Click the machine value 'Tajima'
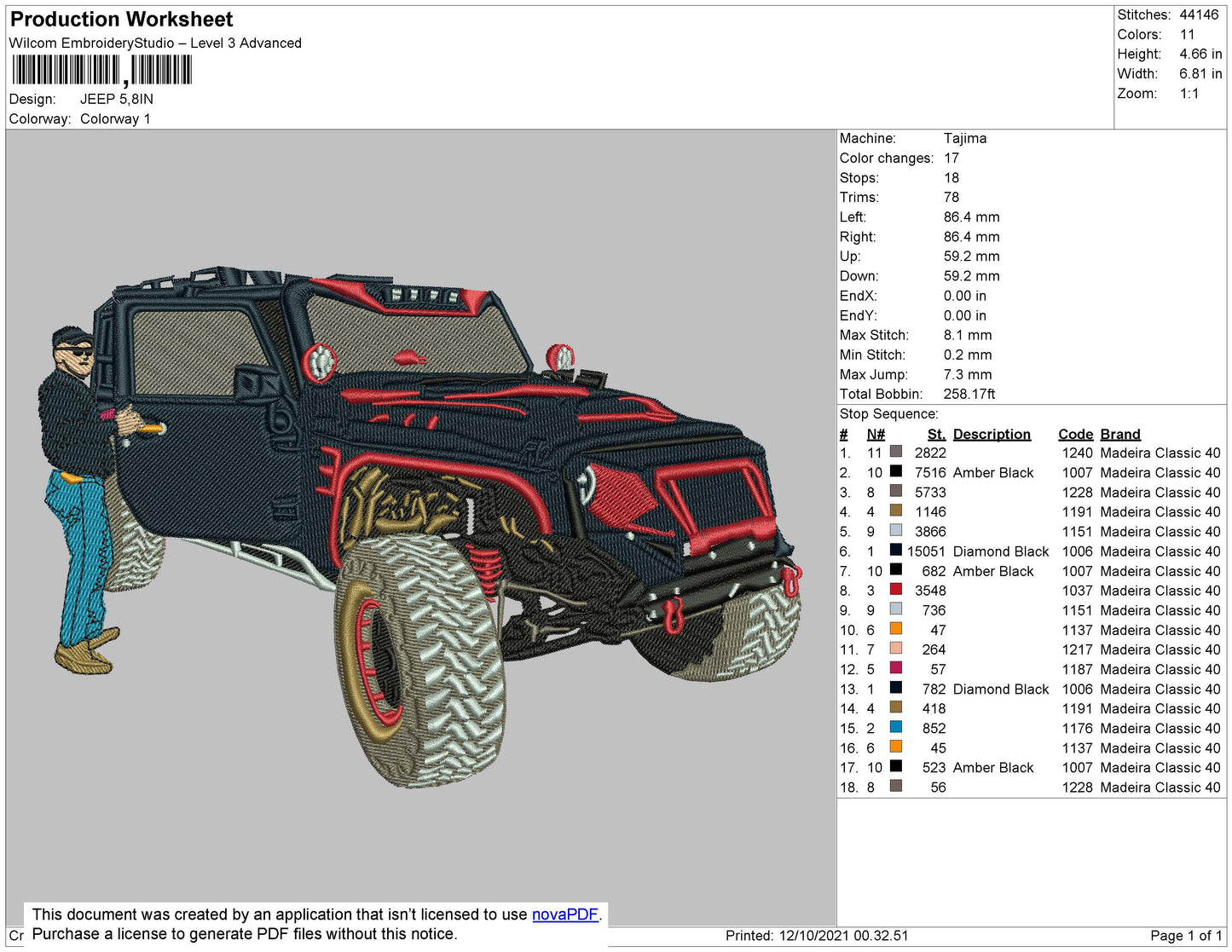The image size is (1232, 952). 965,138
